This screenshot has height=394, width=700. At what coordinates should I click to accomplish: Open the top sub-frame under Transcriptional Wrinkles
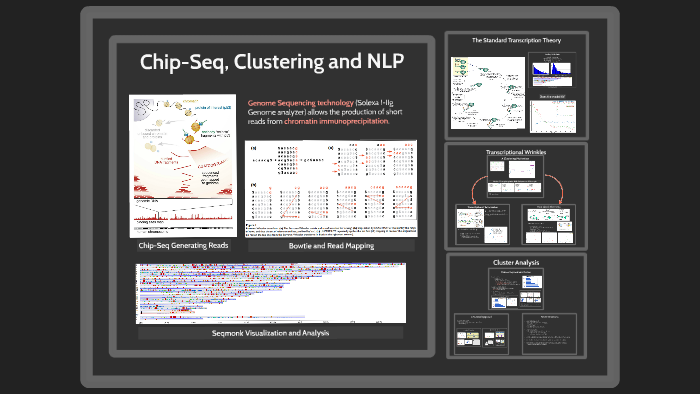tap(516, 177)
